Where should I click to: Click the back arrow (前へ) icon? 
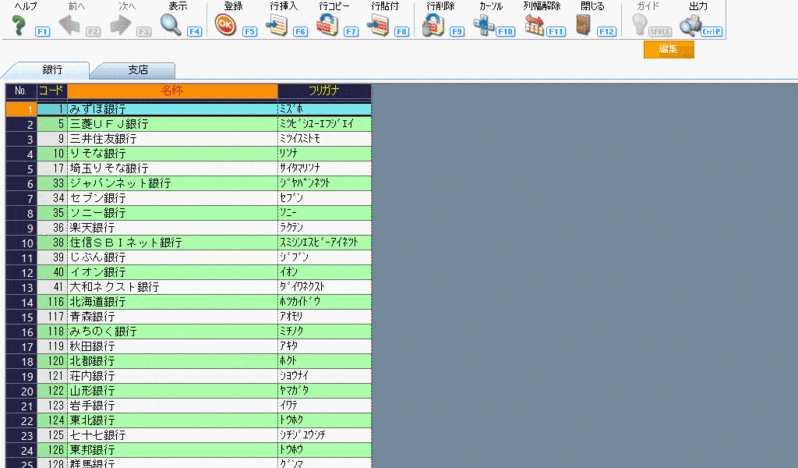(x=69, y=25)
